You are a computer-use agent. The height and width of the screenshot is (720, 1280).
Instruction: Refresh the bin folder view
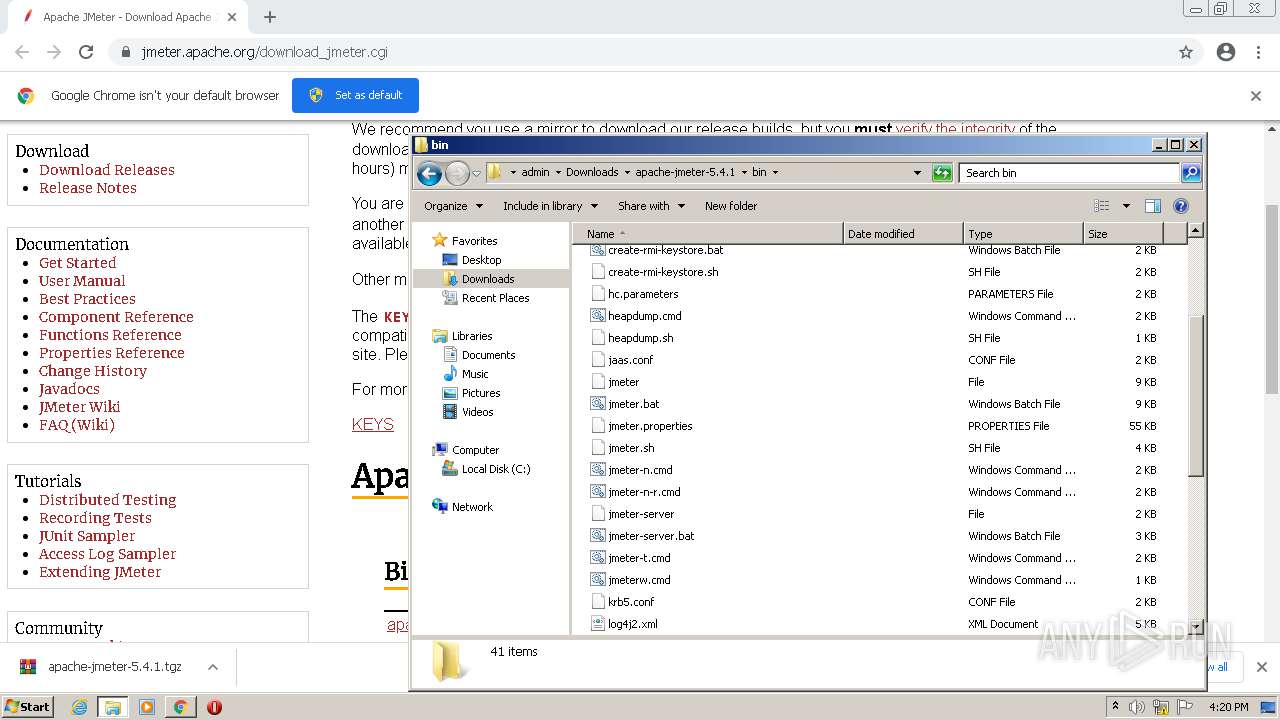pyautogui.click(x=941, y=173)
